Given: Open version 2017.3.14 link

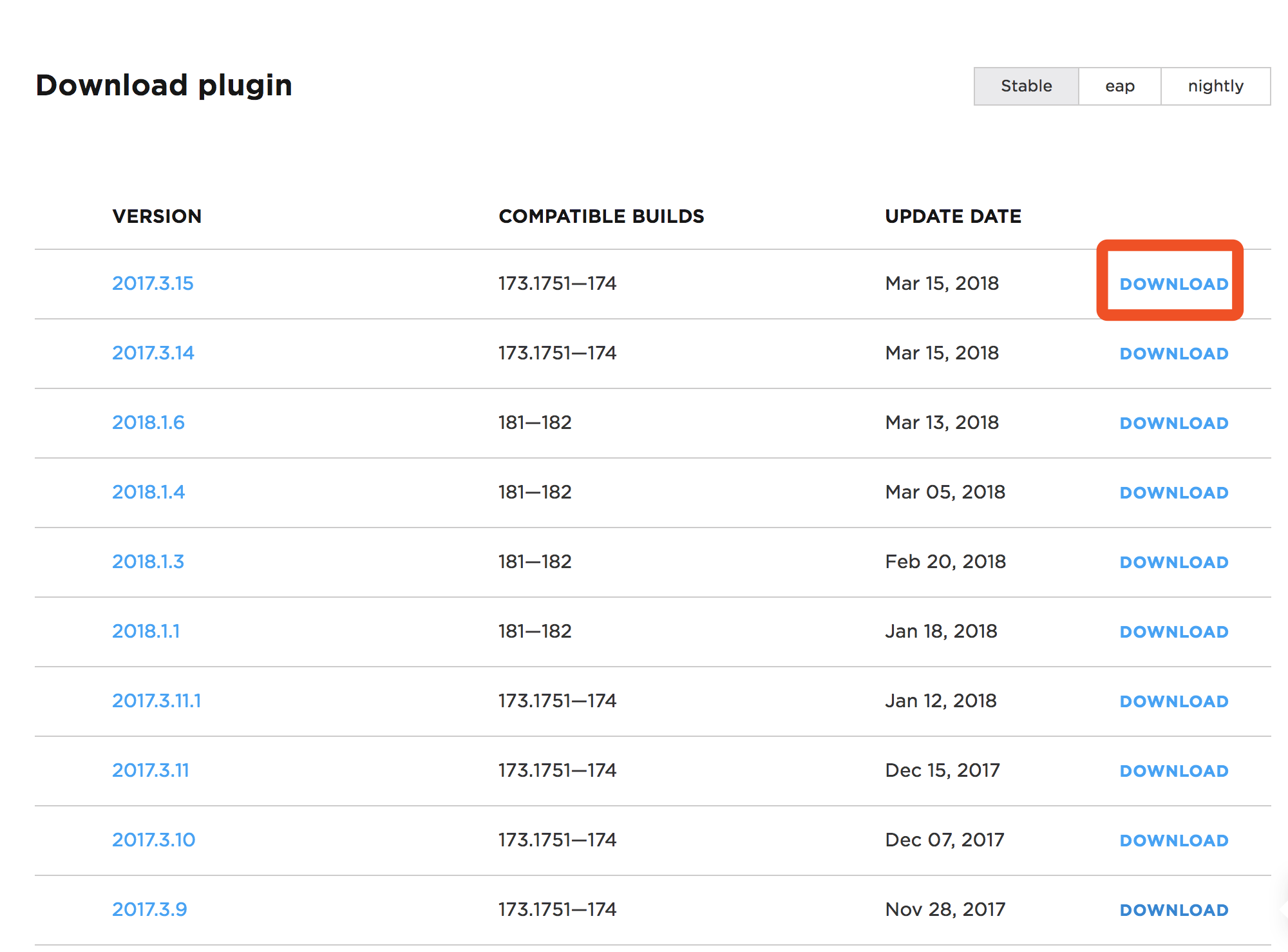Looking at the screenshot, I should pyautogui.click(x=153, y=353).
